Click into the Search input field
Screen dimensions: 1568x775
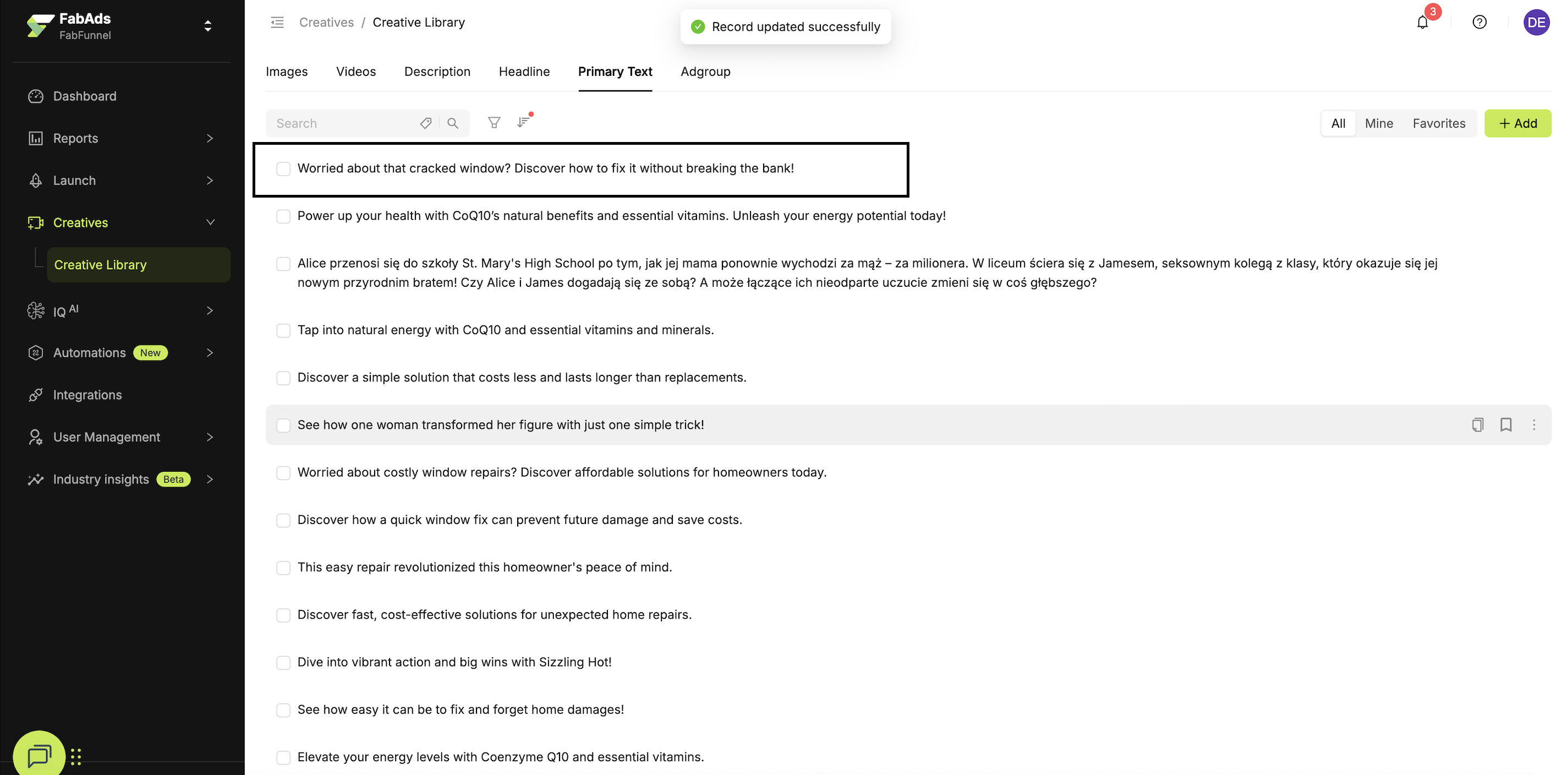[x=344, y=124]
